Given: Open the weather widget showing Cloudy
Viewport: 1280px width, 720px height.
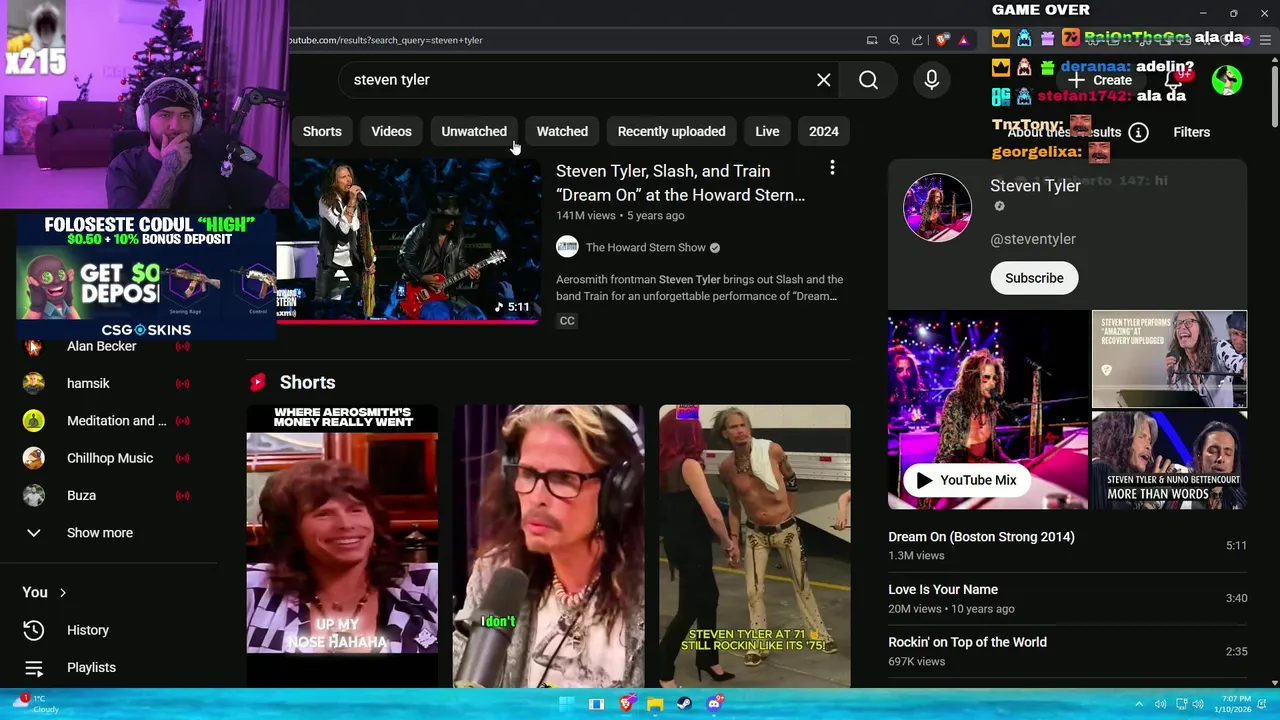Looking at the screenshot, I should 36,704.
